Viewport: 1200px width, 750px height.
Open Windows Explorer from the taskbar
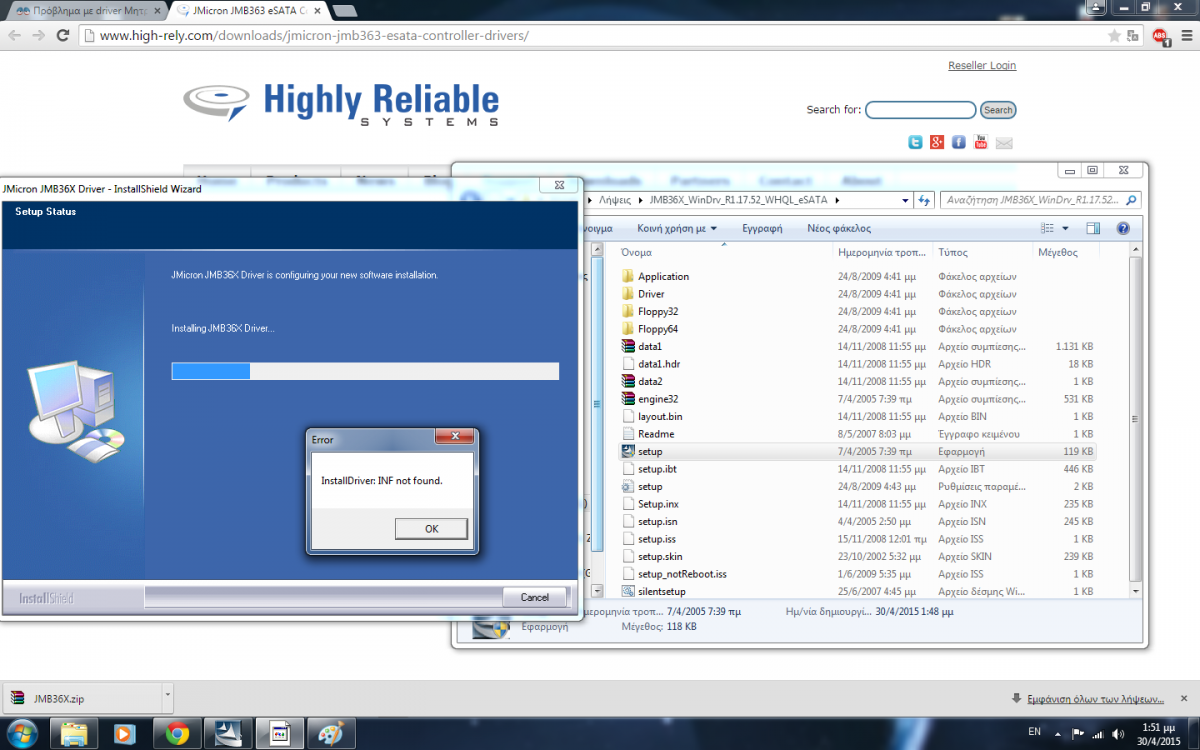[75, 733]
